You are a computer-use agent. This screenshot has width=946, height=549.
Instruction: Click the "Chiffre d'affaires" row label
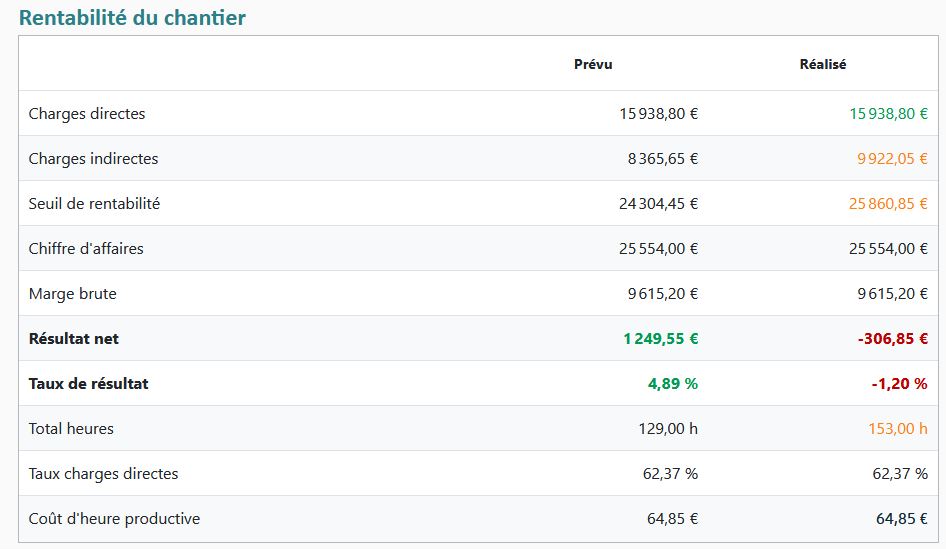(x=86, y=249)
